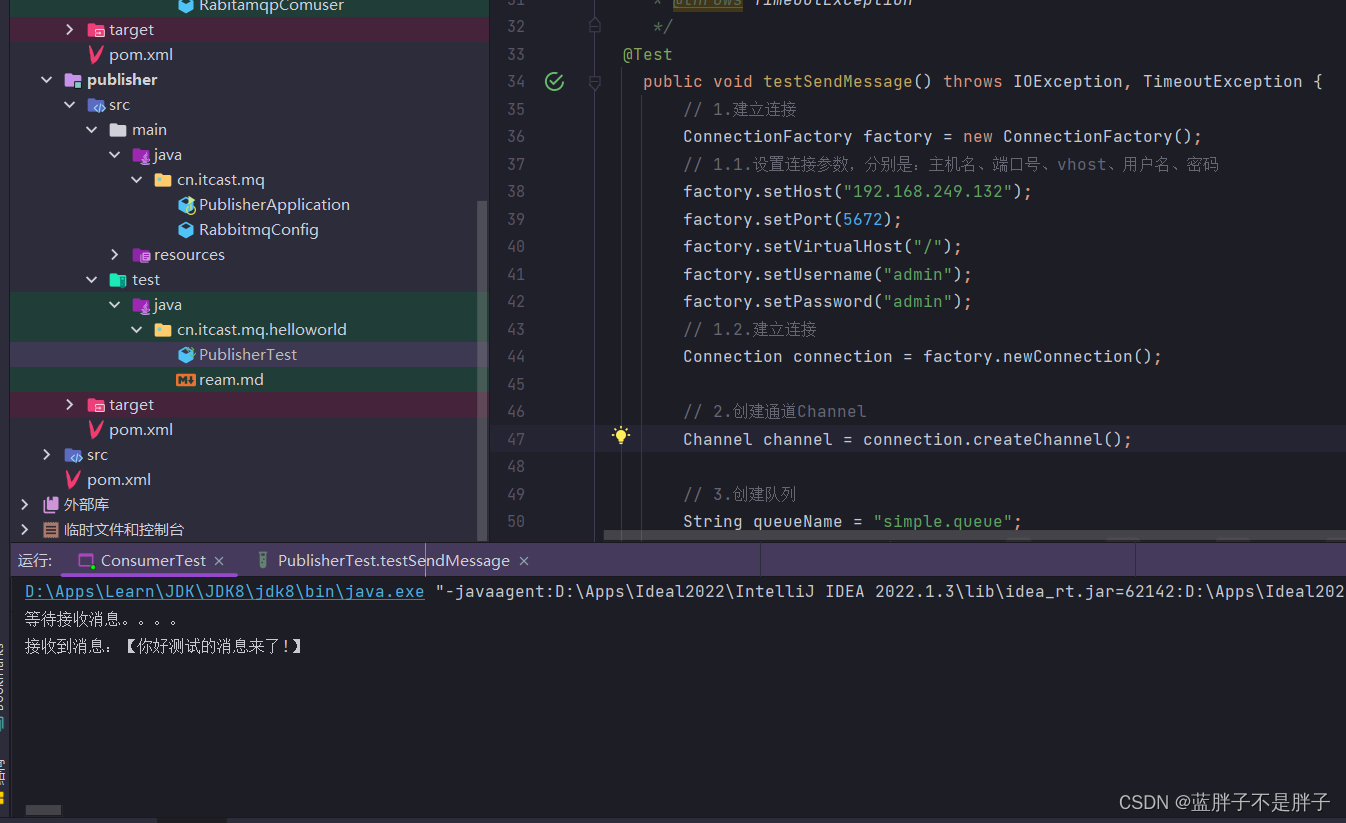Image resolution: width=1346 pixels, height=823 pixels.
Task: Select RabbitmqConfig in the project tree
Action: tap(259, 230)
